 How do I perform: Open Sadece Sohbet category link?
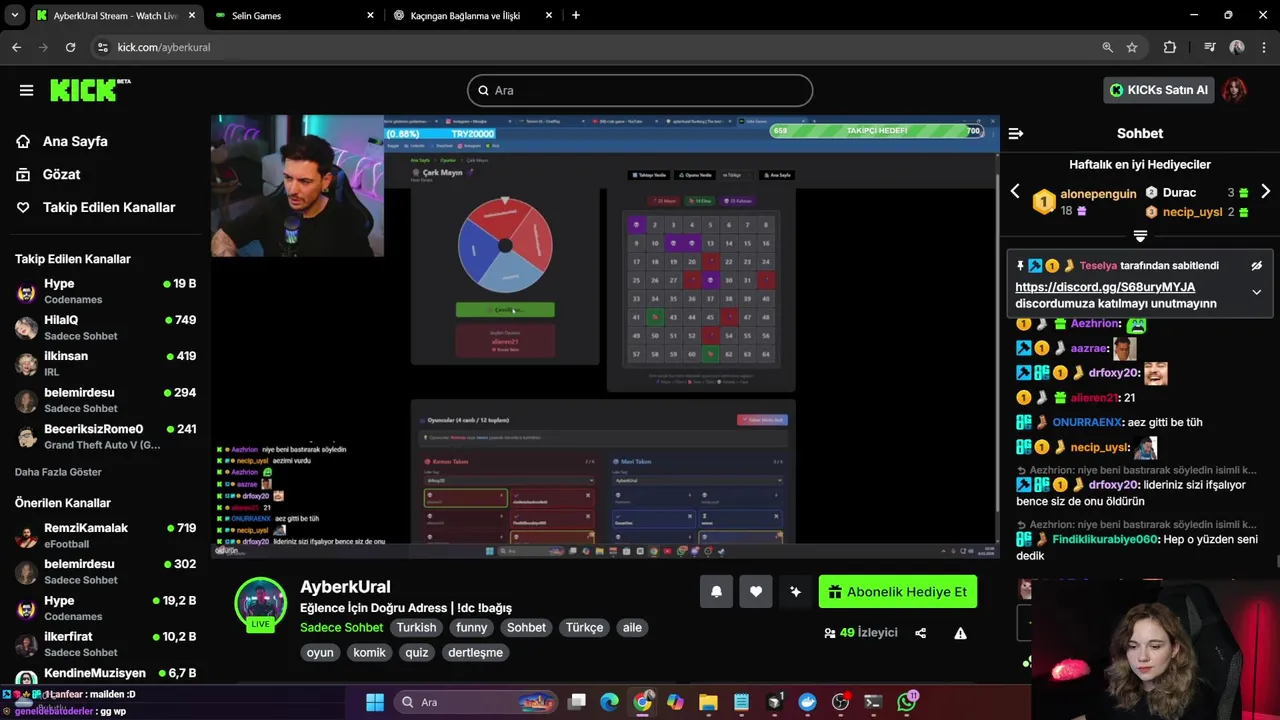tap(341, 628)
